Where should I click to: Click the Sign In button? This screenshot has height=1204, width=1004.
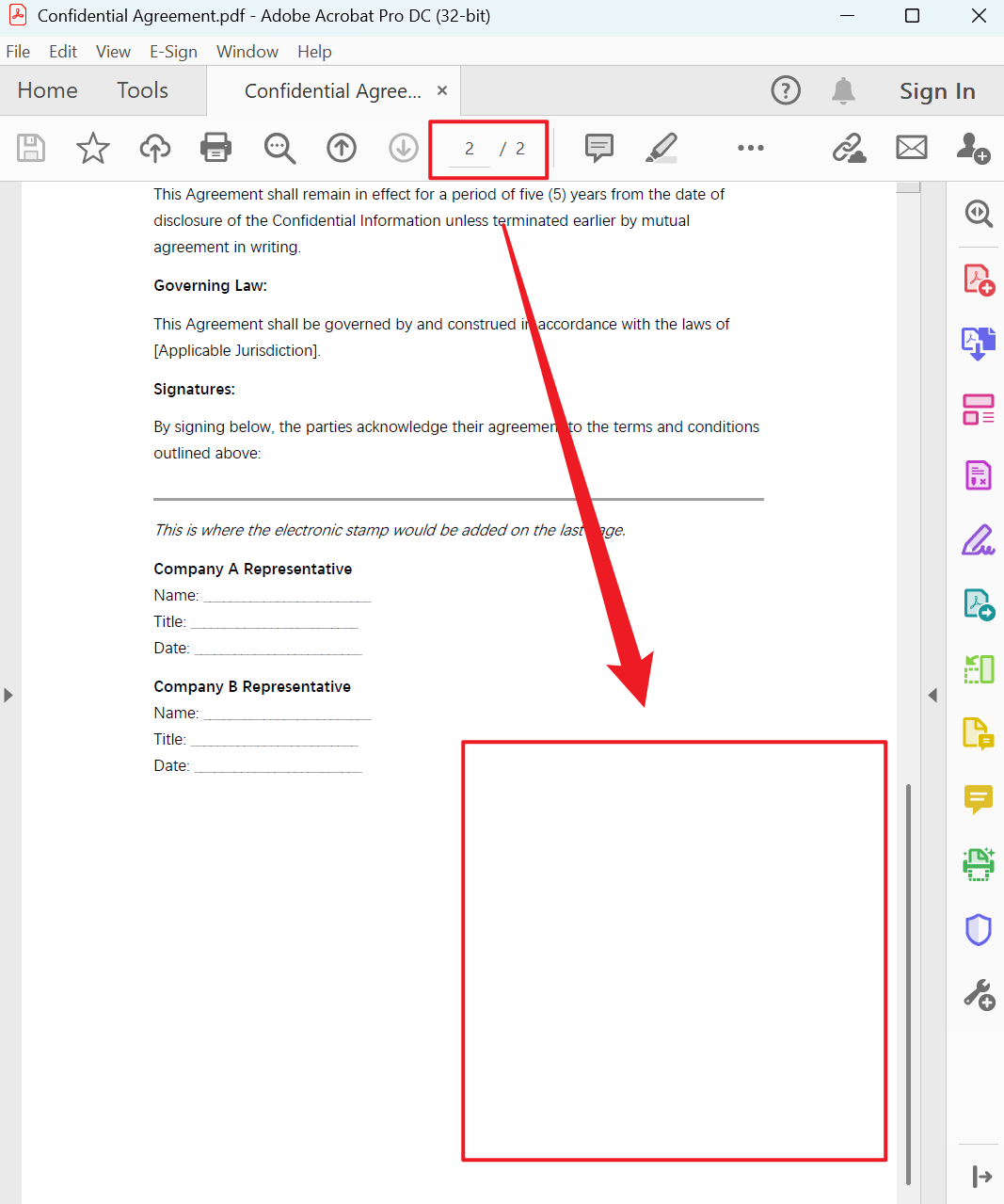936,91
